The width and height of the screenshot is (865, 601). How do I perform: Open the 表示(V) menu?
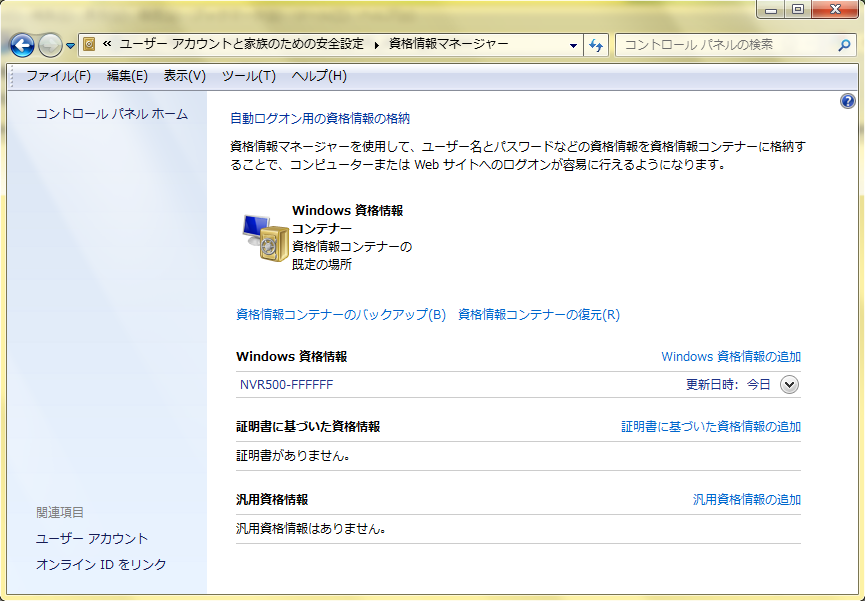point(184,76)
